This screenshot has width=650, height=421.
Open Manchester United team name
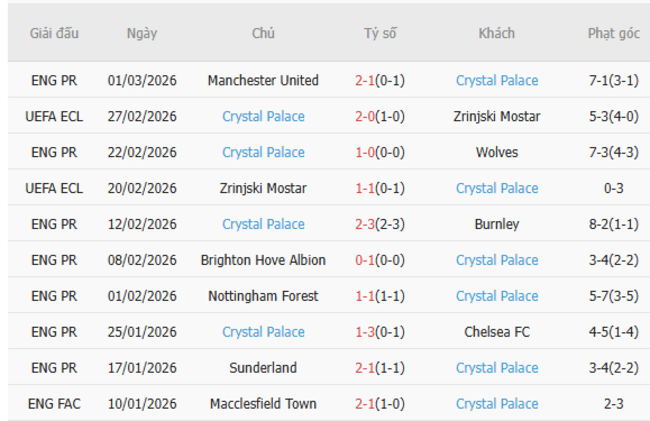click(x=263, y=81)
